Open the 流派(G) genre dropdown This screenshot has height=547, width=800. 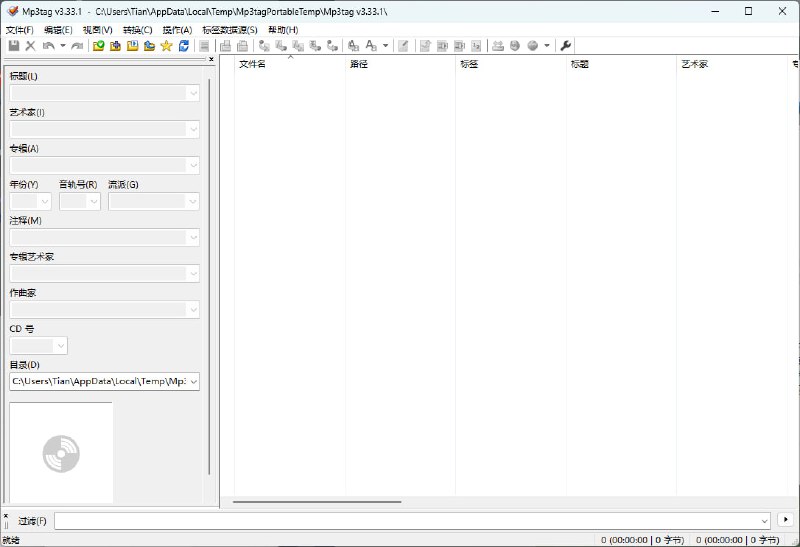193,201
